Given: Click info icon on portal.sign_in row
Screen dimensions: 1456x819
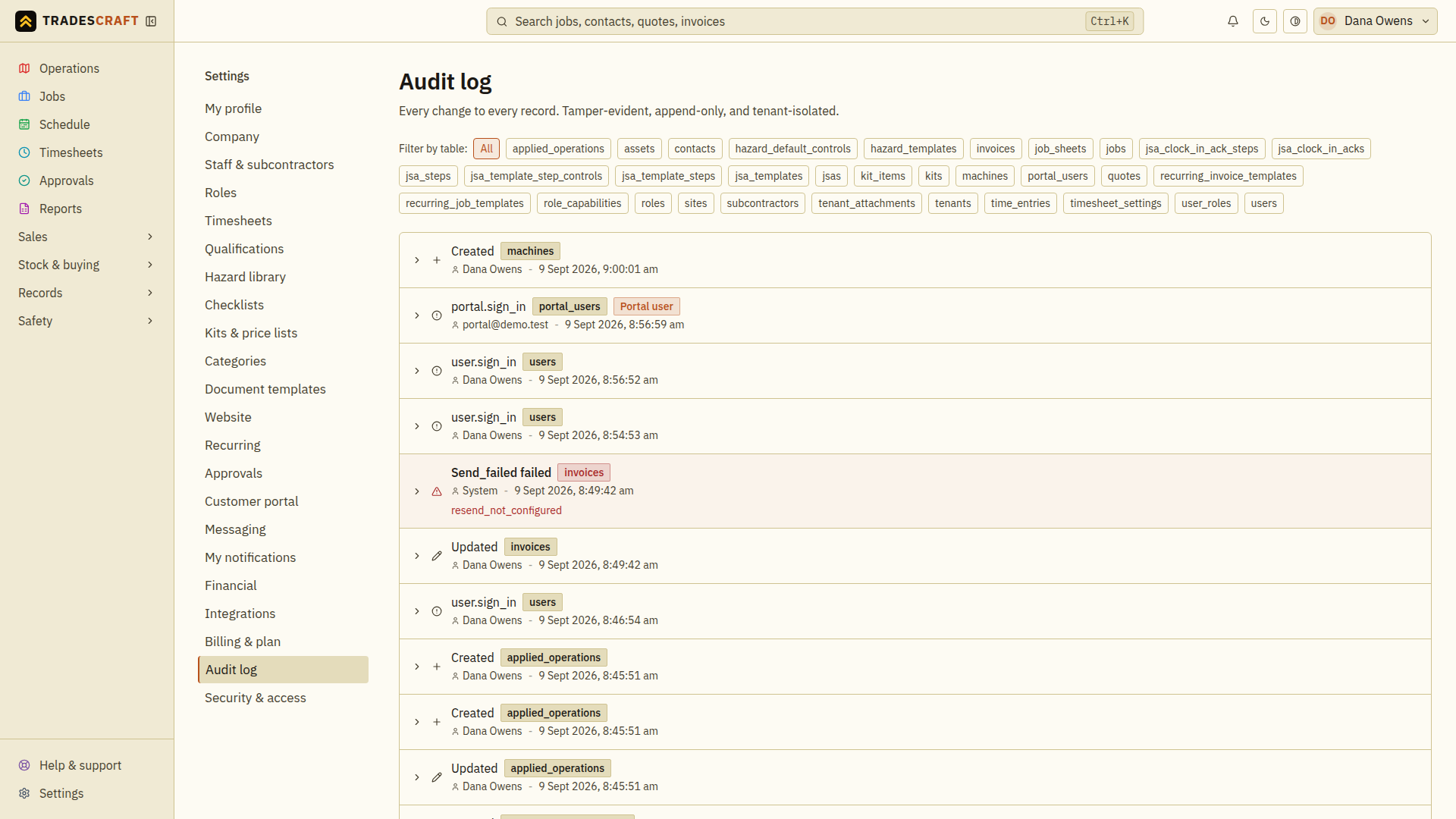Looking at the screenshot, I should (437, 315).
